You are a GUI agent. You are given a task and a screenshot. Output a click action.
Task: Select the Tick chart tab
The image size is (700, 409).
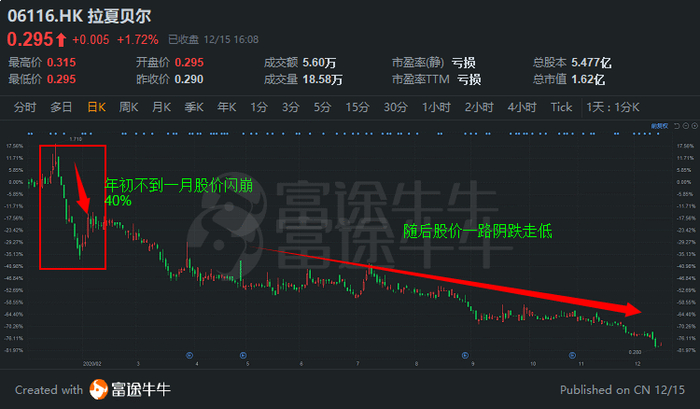coord(561,107)
